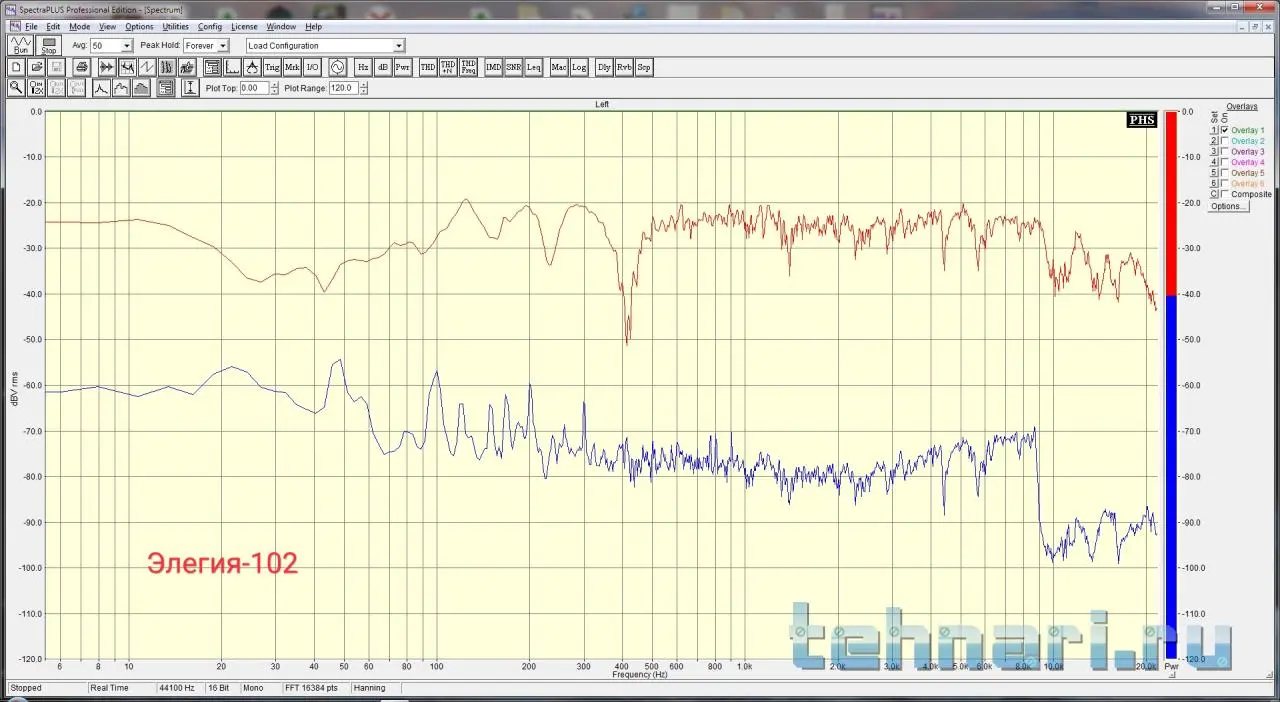Click the Plot Range stepper arrows
The width and height of the screenshot is (1280, 702).
coord(363,88)
